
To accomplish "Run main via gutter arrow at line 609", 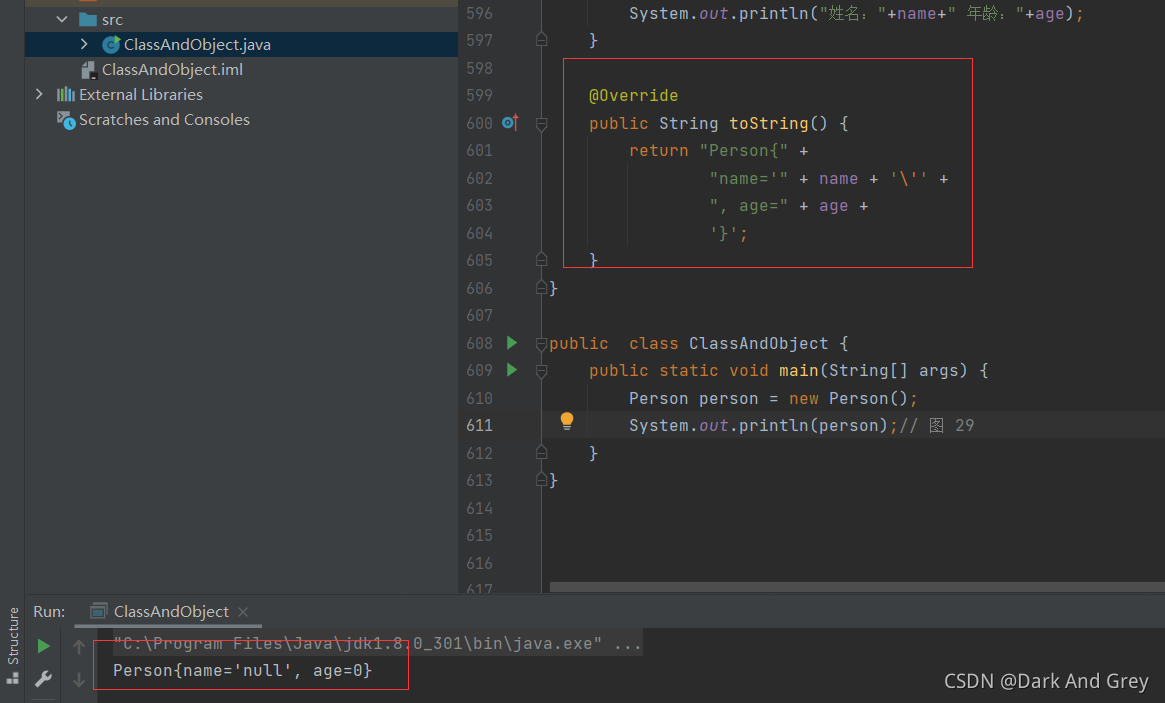I will click(512, 370).
